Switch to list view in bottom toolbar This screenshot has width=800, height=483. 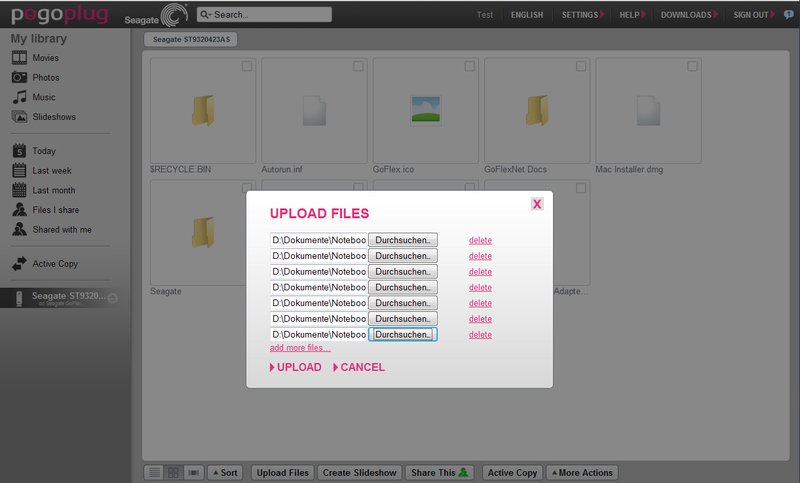tap(154, 472)
